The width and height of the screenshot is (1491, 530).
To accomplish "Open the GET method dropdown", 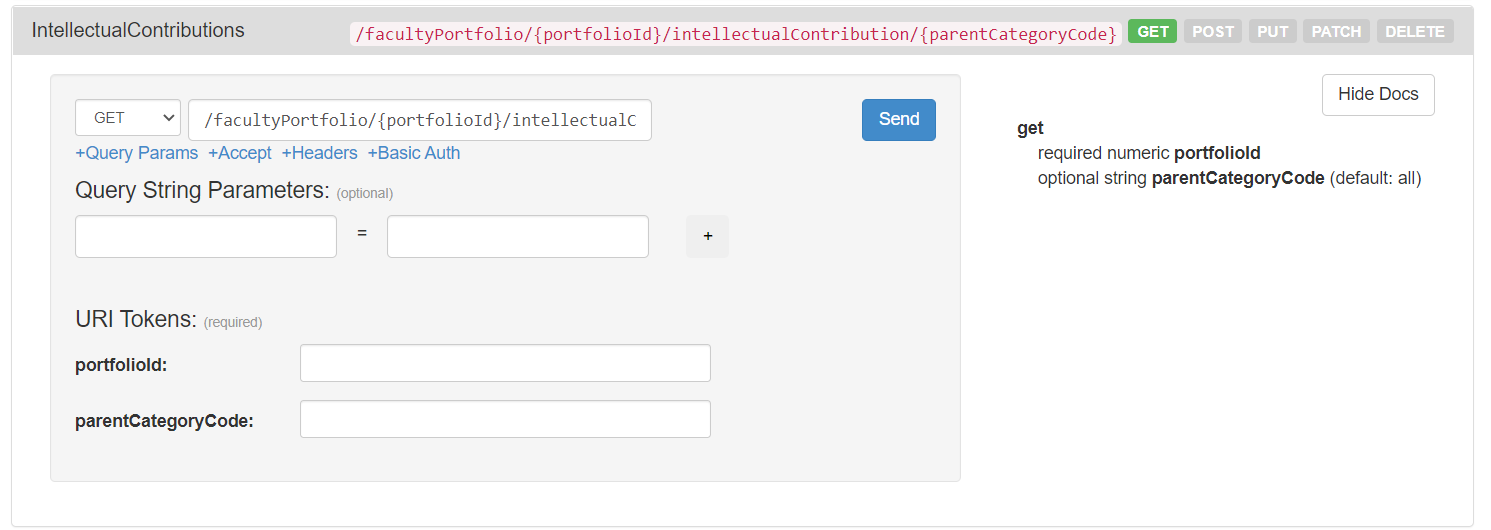I will (127, 118).
